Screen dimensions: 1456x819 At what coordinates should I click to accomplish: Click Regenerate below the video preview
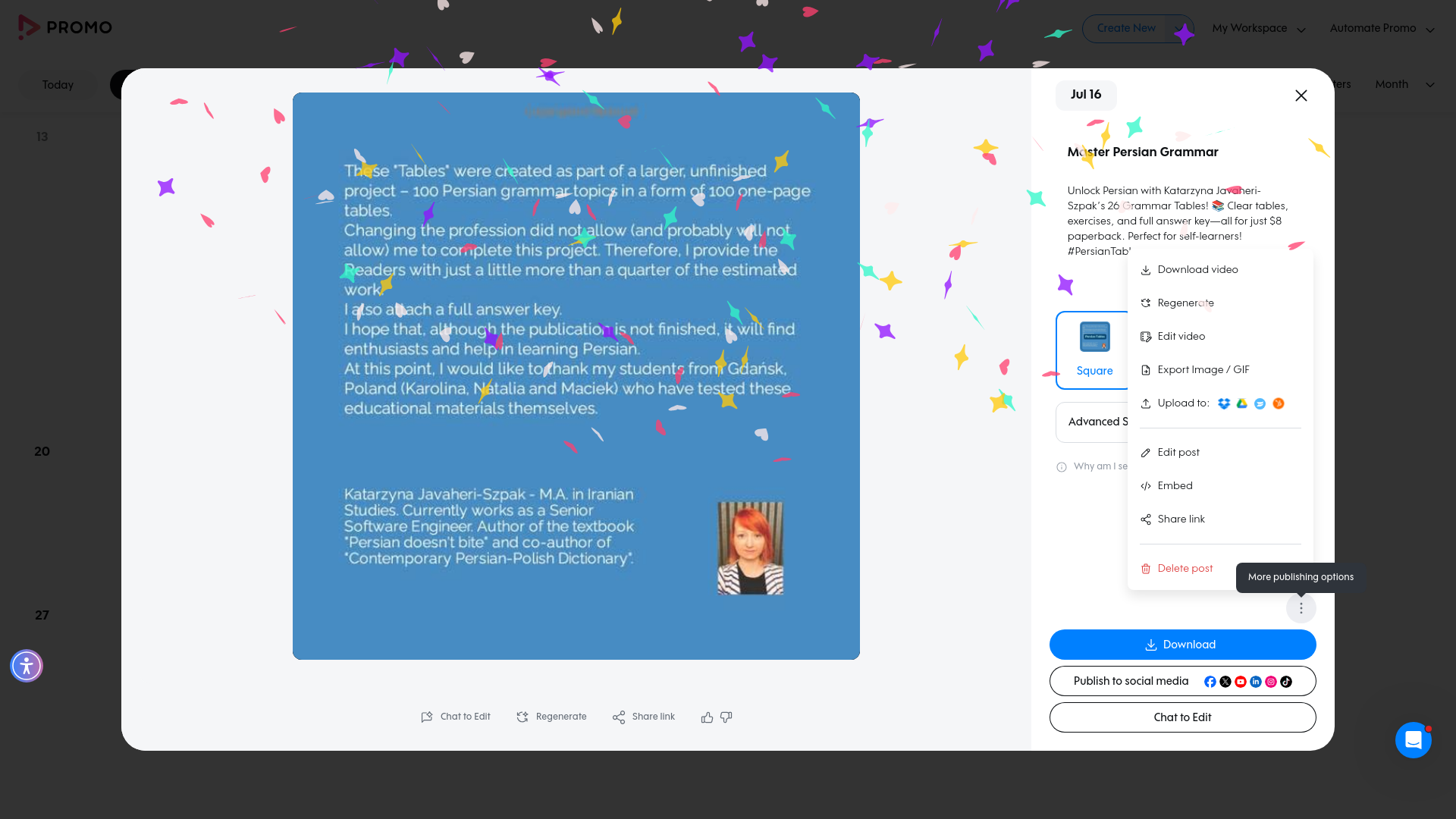[551, 717]
